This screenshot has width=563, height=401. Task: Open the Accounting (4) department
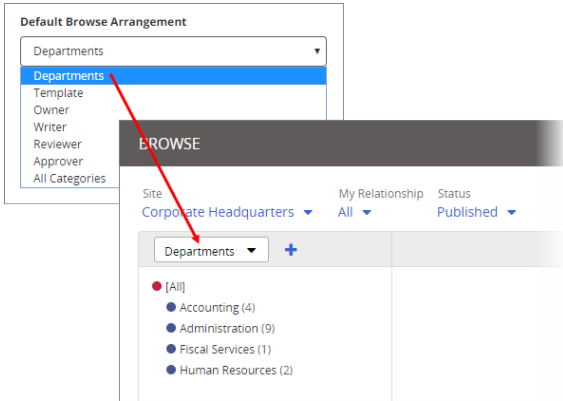pyautogui.click(x=217, y=308)
